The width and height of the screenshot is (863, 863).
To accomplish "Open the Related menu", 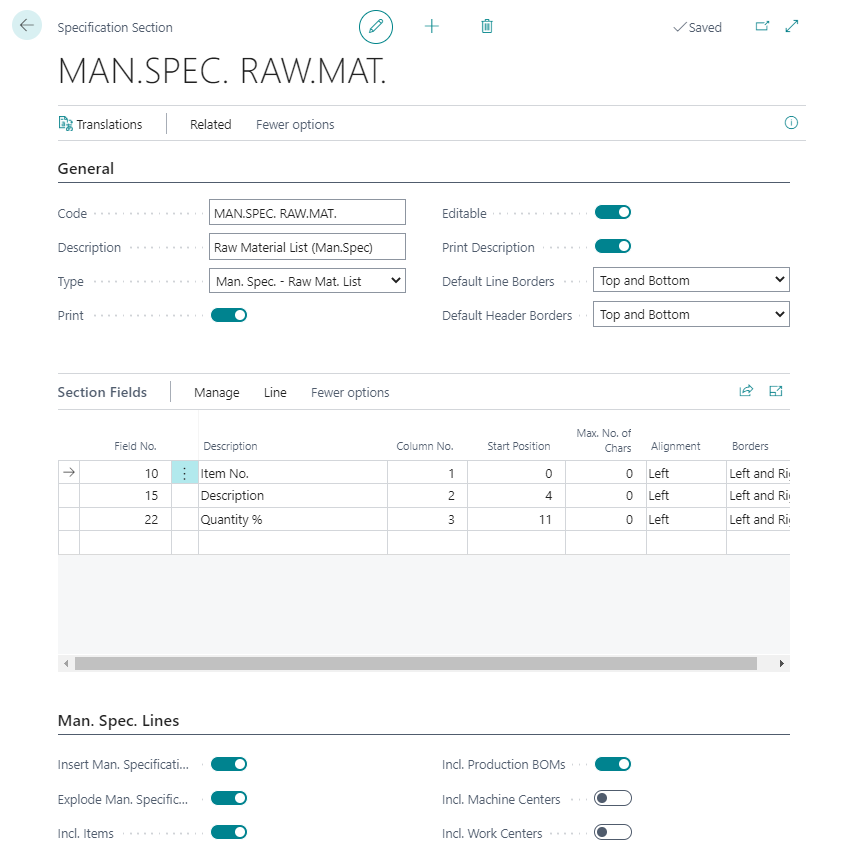I will (210, 124).
